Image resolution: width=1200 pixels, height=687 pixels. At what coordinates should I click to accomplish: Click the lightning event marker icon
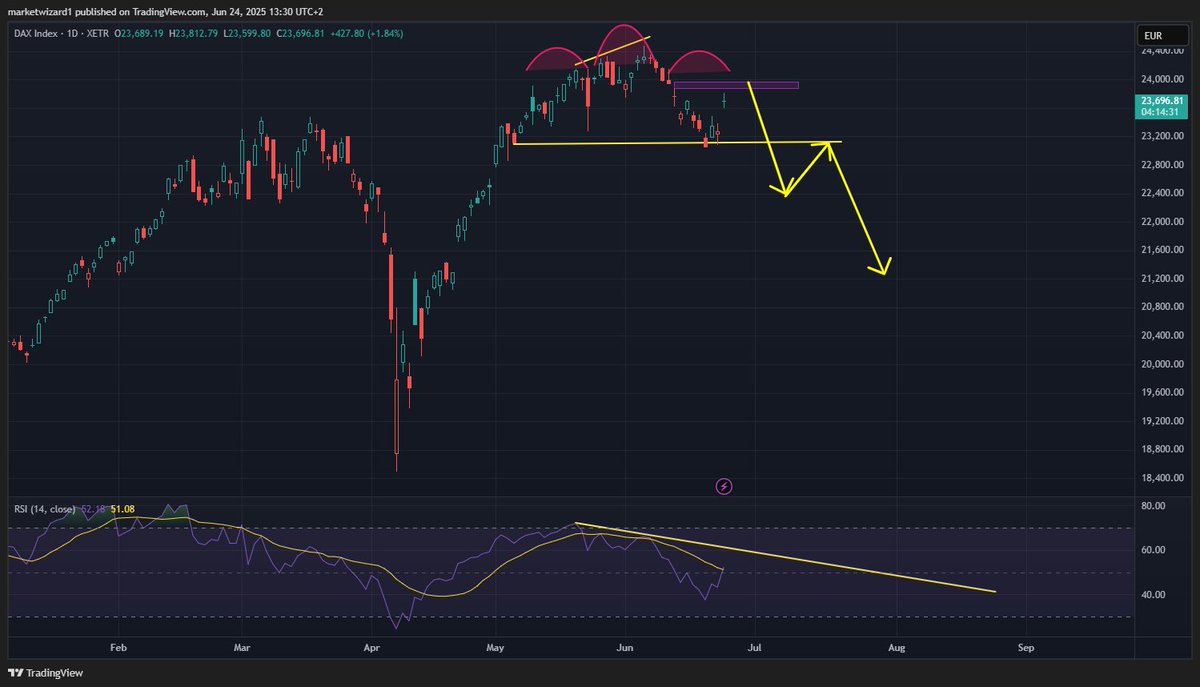coord(725,486)
